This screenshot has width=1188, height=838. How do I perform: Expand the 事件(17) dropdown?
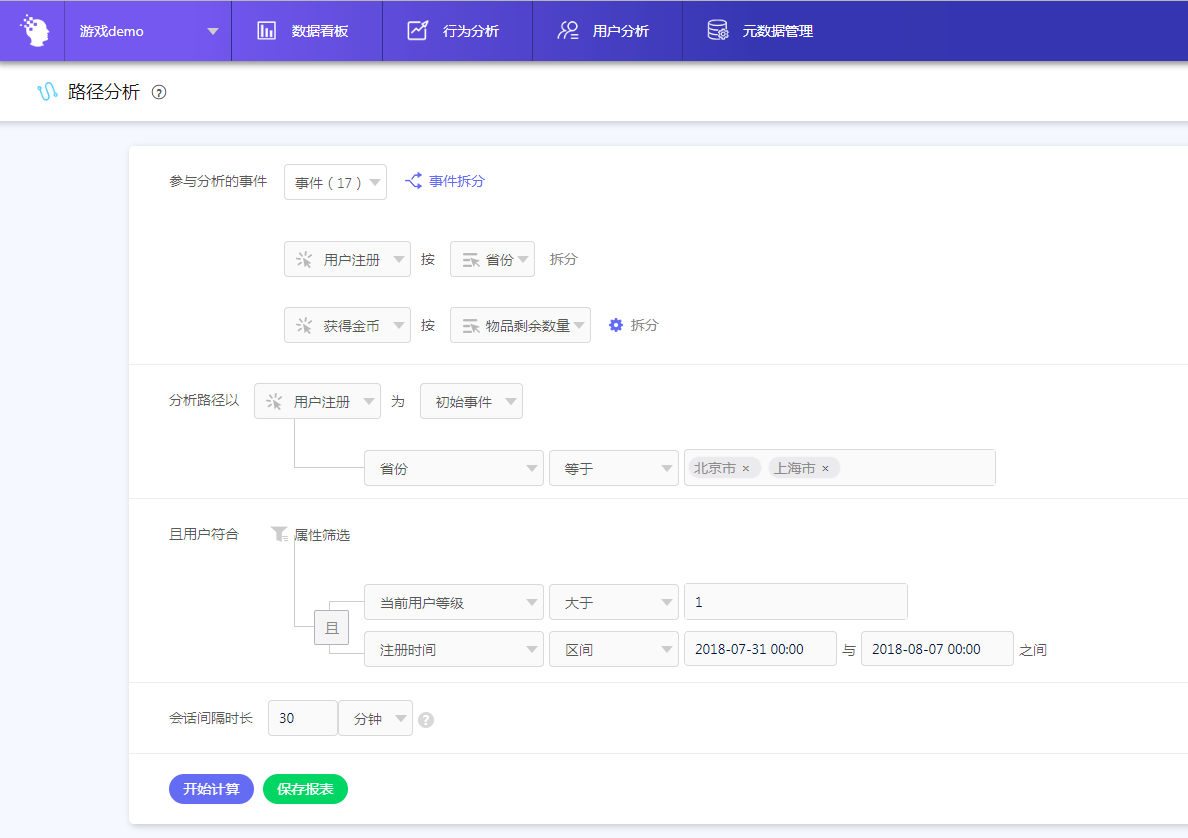(x=335, y=183)
